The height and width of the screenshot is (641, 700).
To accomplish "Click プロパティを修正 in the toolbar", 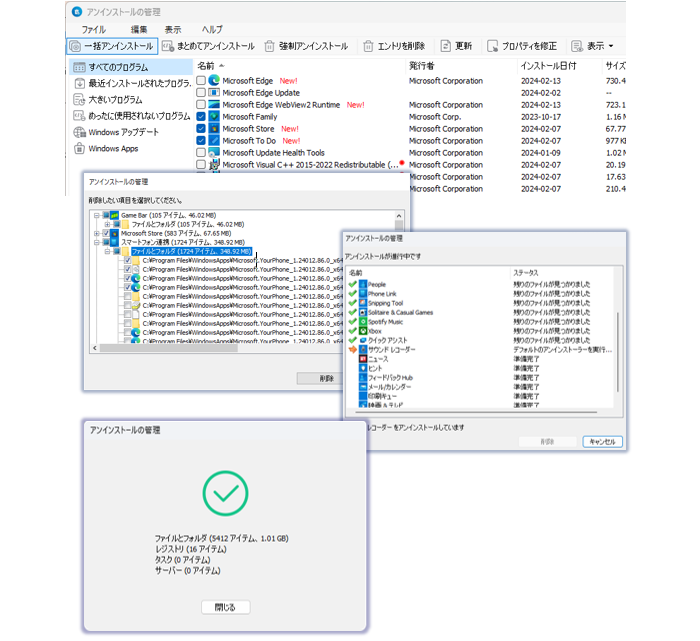I will pos(522,46).
